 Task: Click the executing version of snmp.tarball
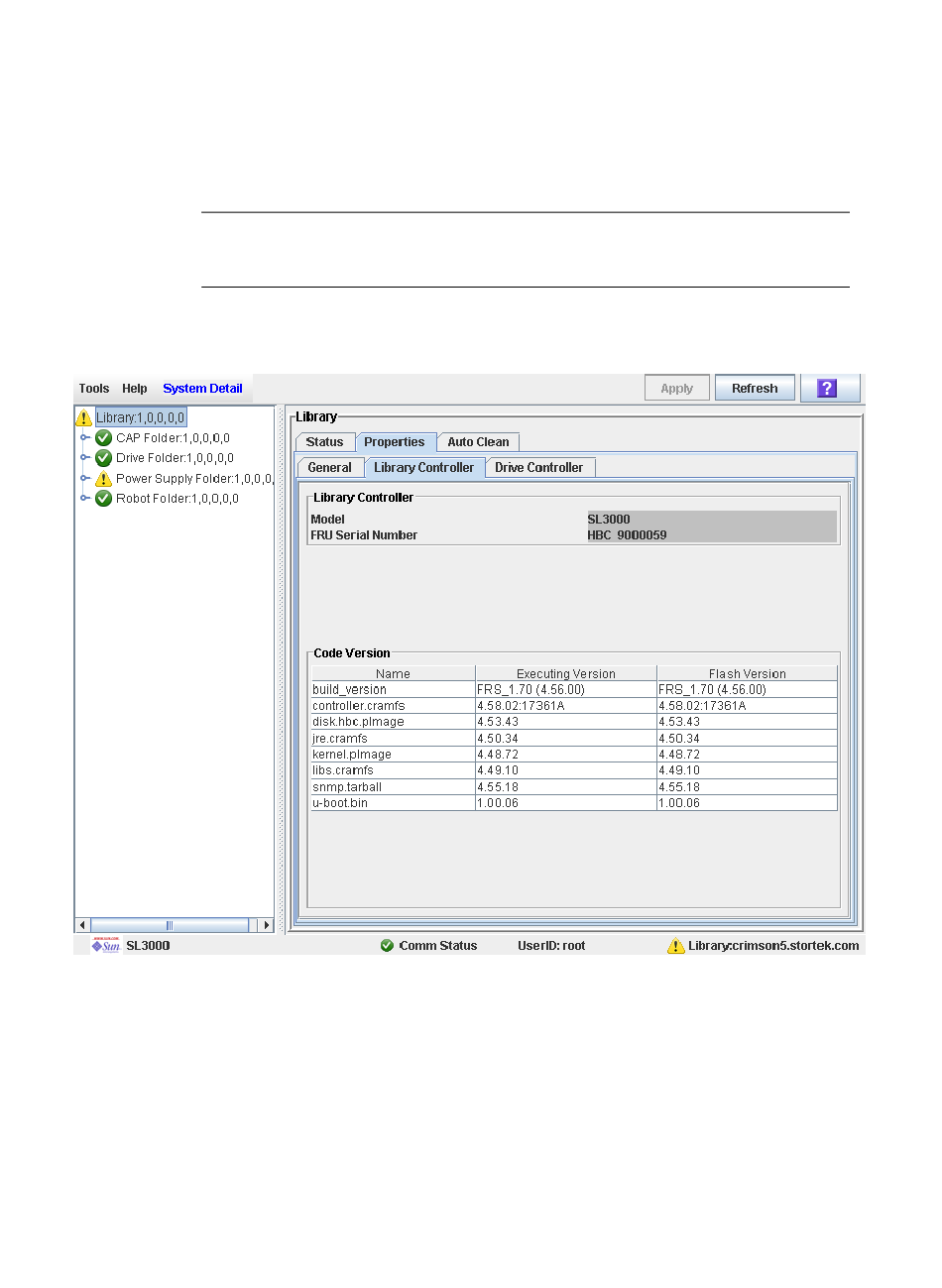coord(566,787)
